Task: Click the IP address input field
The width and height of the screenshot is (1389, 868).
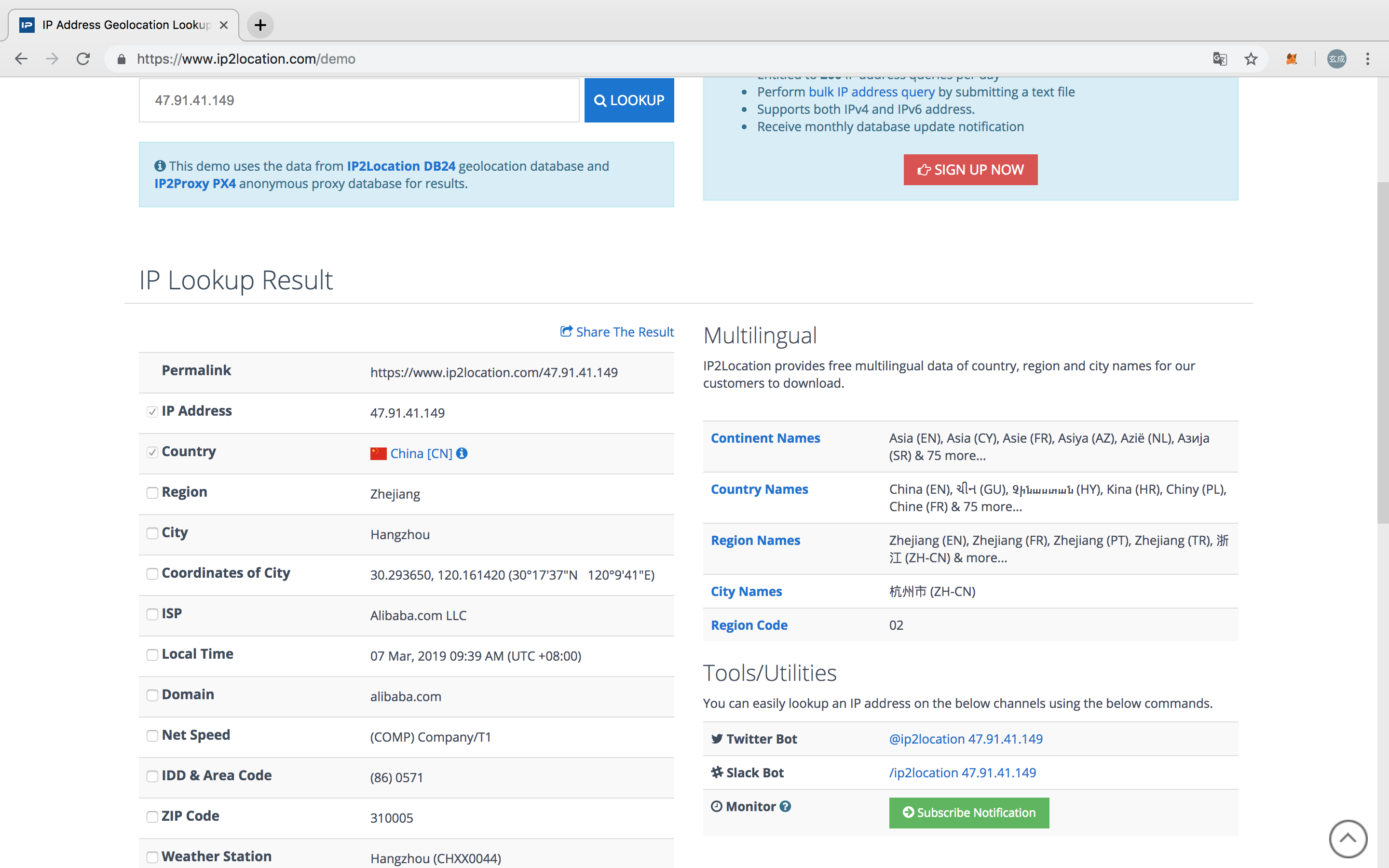Action: (359, 100)
